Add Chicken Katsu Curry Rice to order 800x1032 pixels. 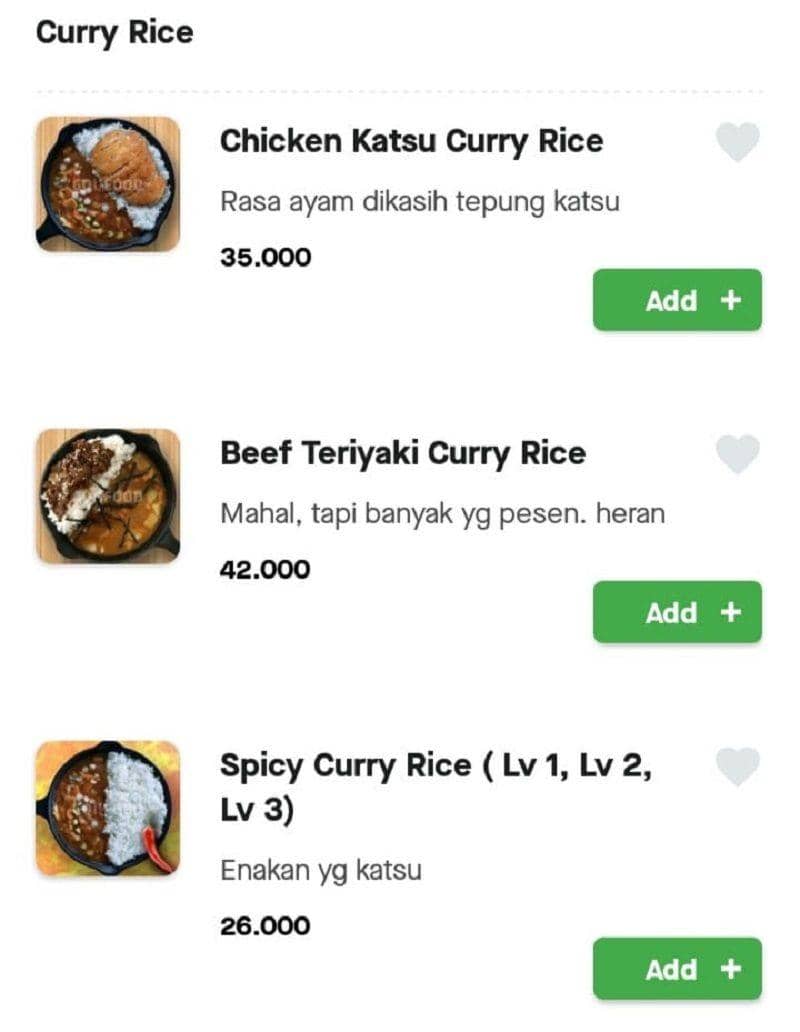677,300
